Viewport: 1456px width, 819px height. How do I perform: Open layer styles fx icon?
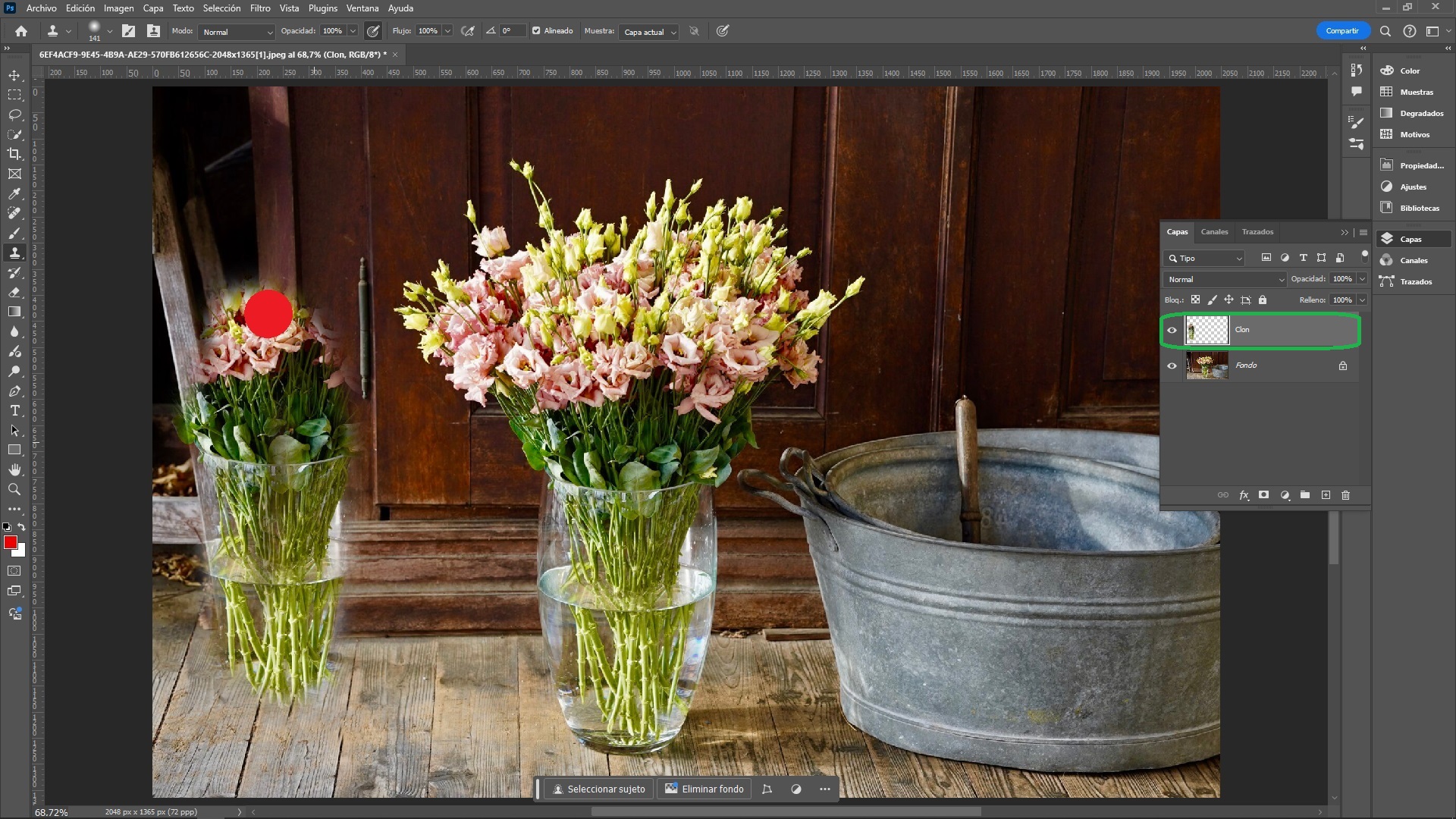coord(1244,494)
